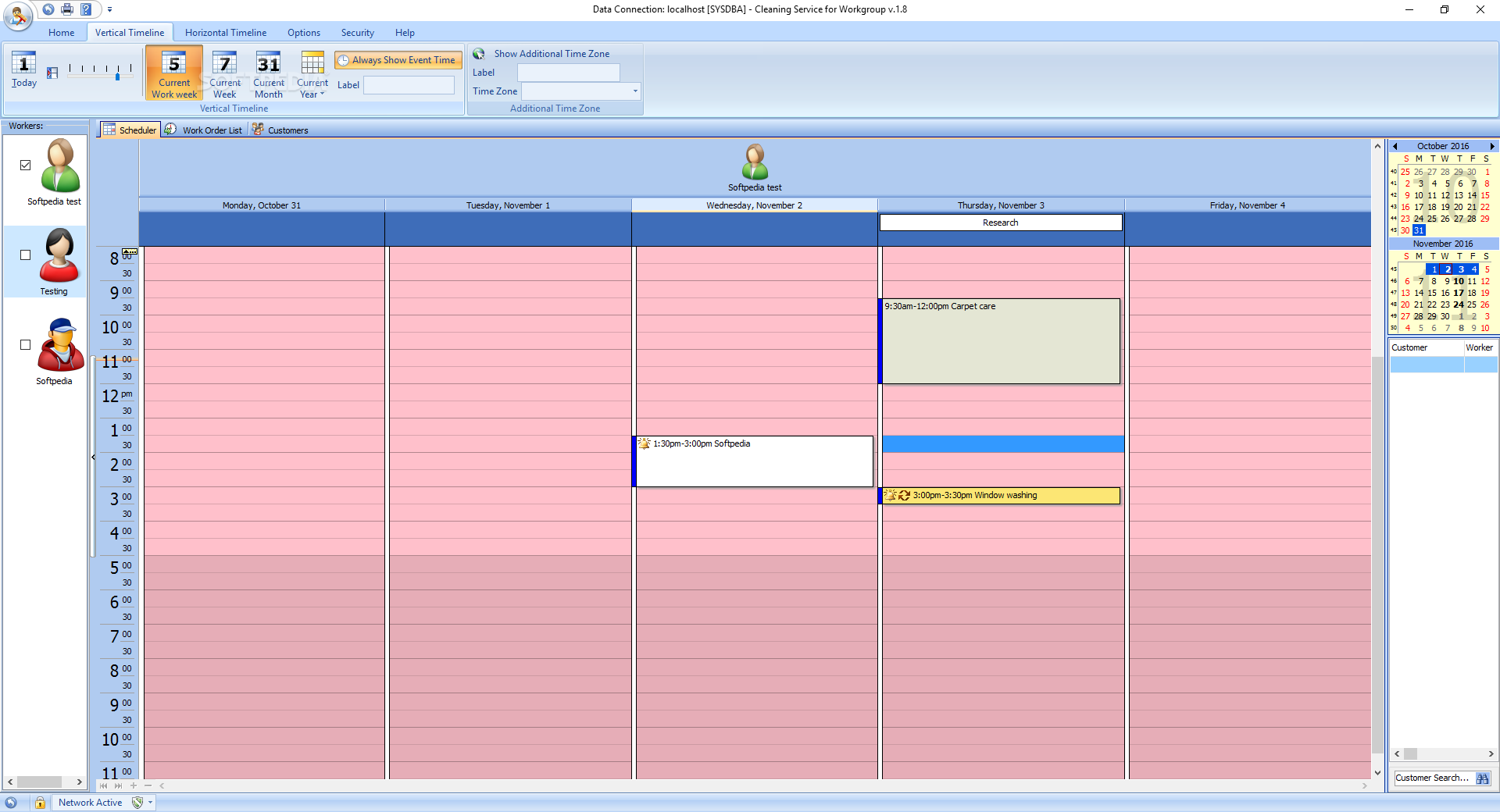
Task: Click the Softpedia test resource header icon
Action: [x=755, y=162]
